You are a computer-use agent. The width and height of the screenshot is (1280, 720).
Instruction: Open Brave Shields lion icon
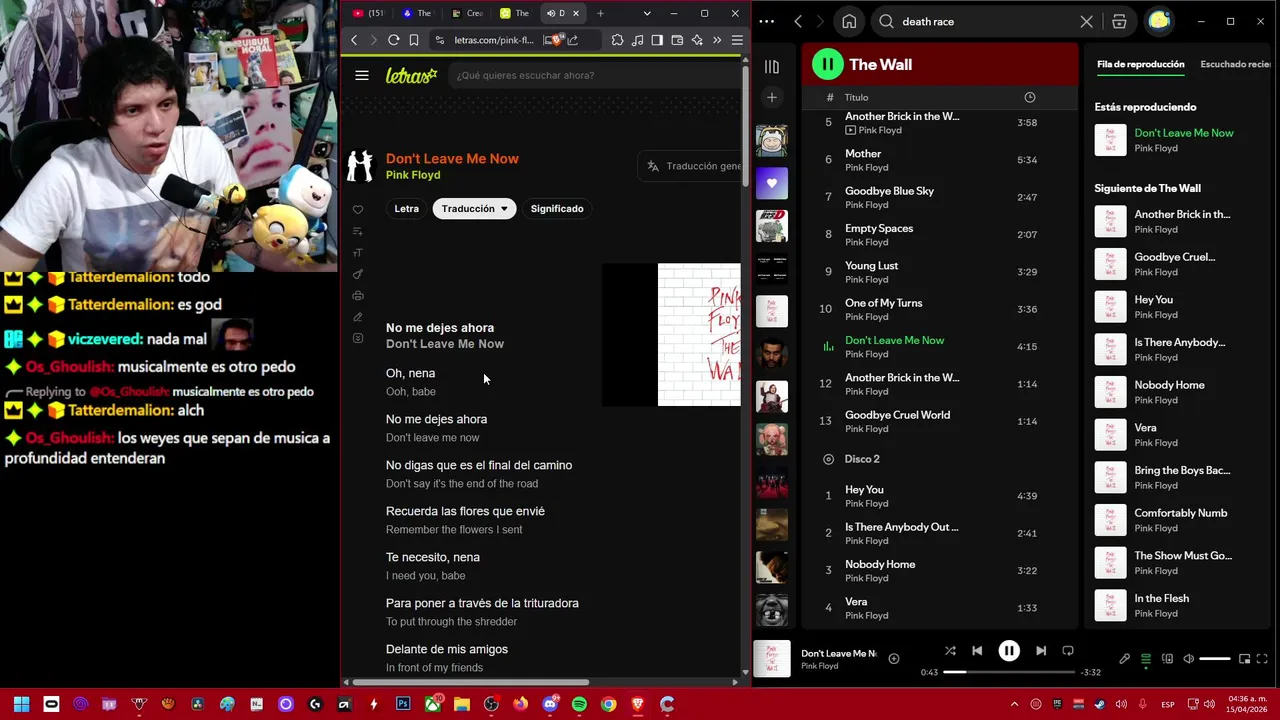tap(555, 40)
